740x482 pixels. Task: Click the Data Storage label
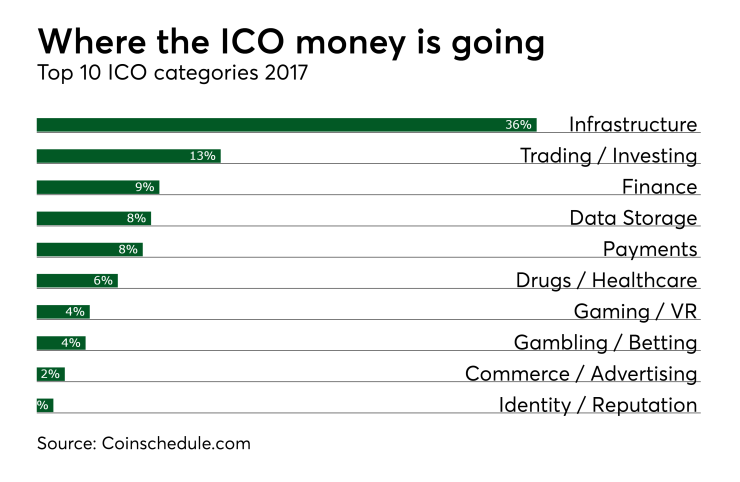point(632,218)
